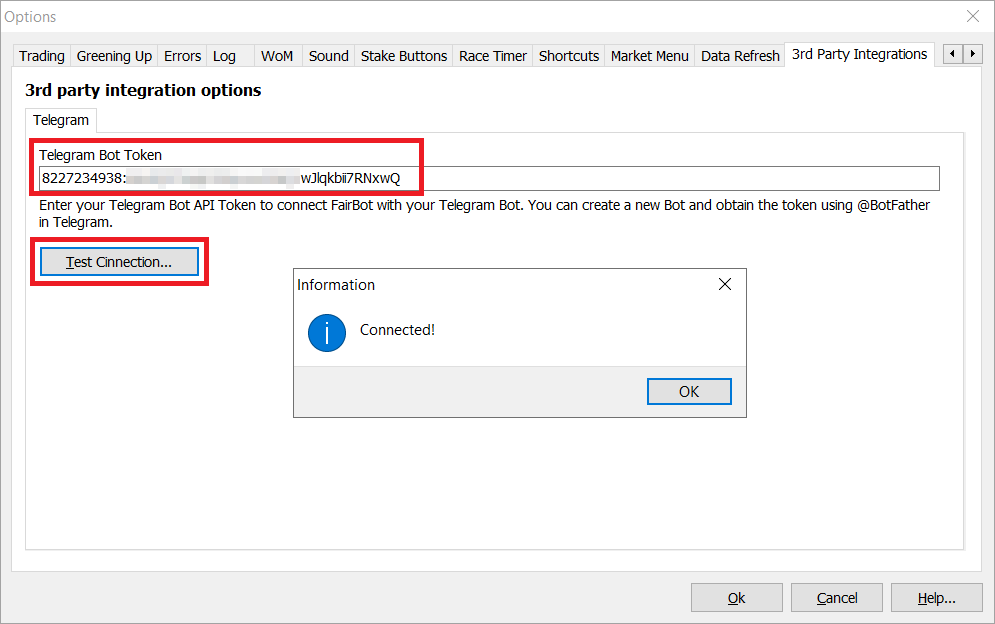Select the Telegram sub-tab
The height and width of the screenshot is (624, 995).
(61, 120)
